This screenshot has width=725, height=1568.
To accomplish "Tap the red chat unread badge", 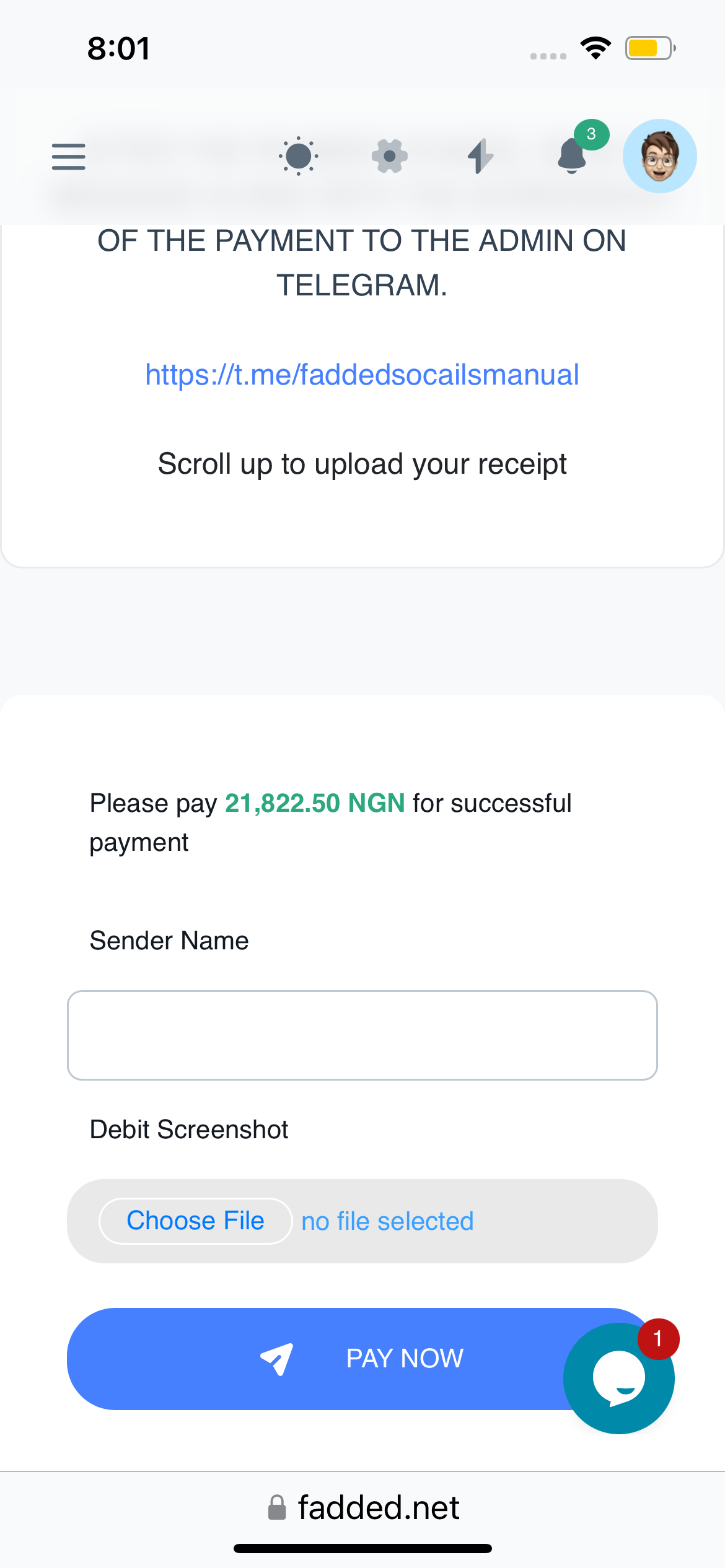I will point(658,1339).
